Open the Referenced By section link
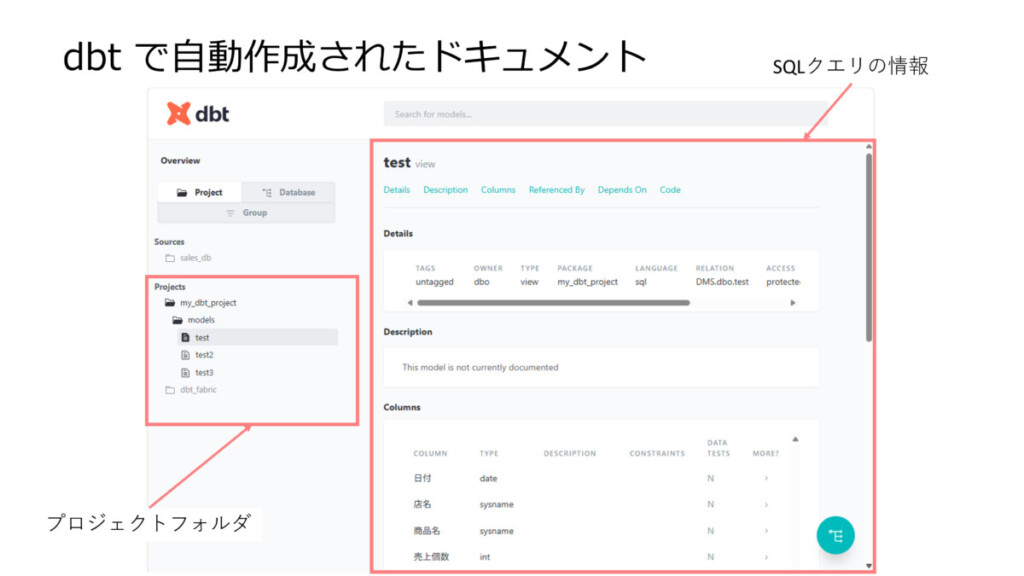 (556, 190)
